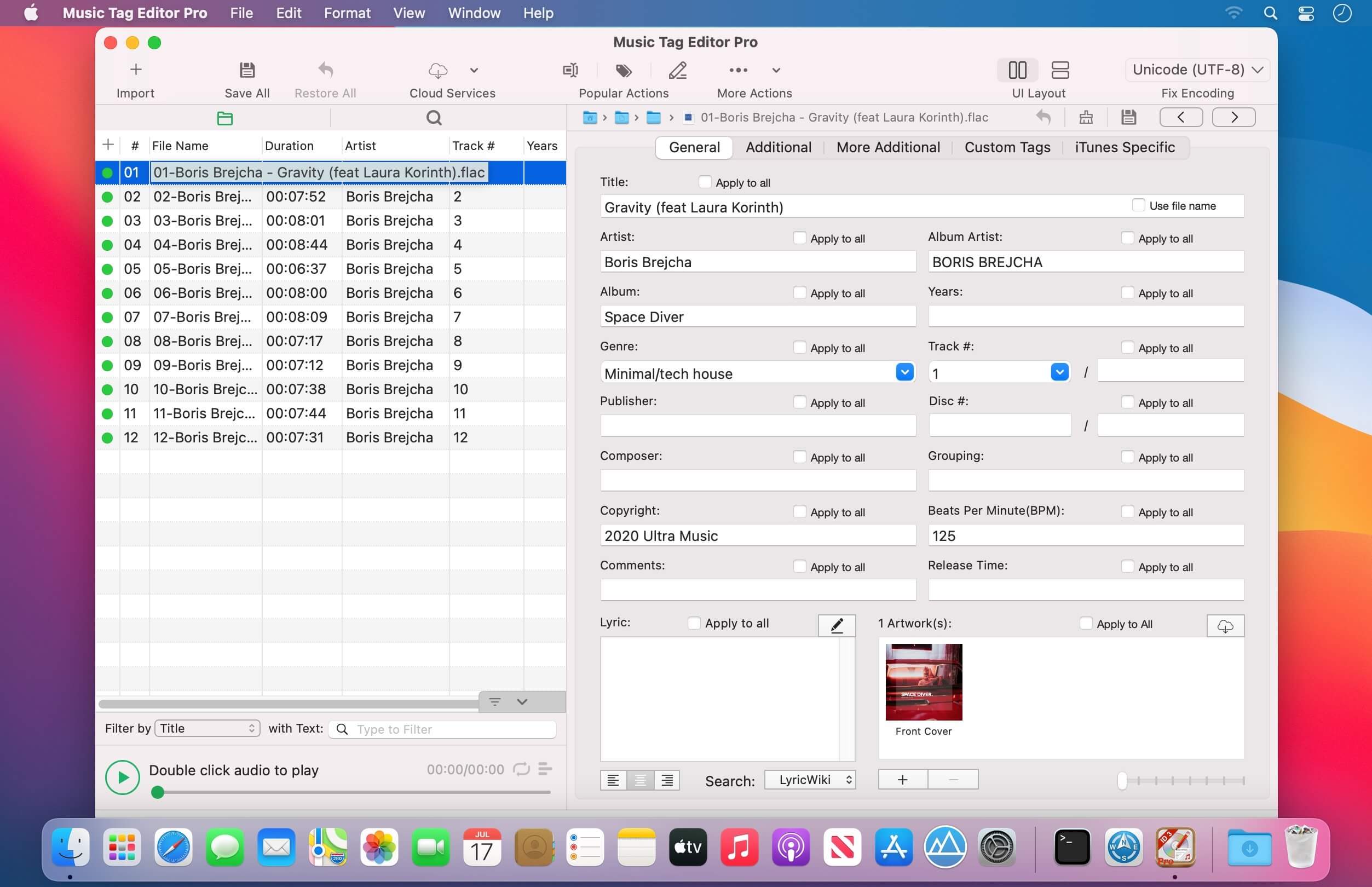Click the column filter lines icon
The height and width of the screenshot is (887, 1372).
tap(494, 701)
